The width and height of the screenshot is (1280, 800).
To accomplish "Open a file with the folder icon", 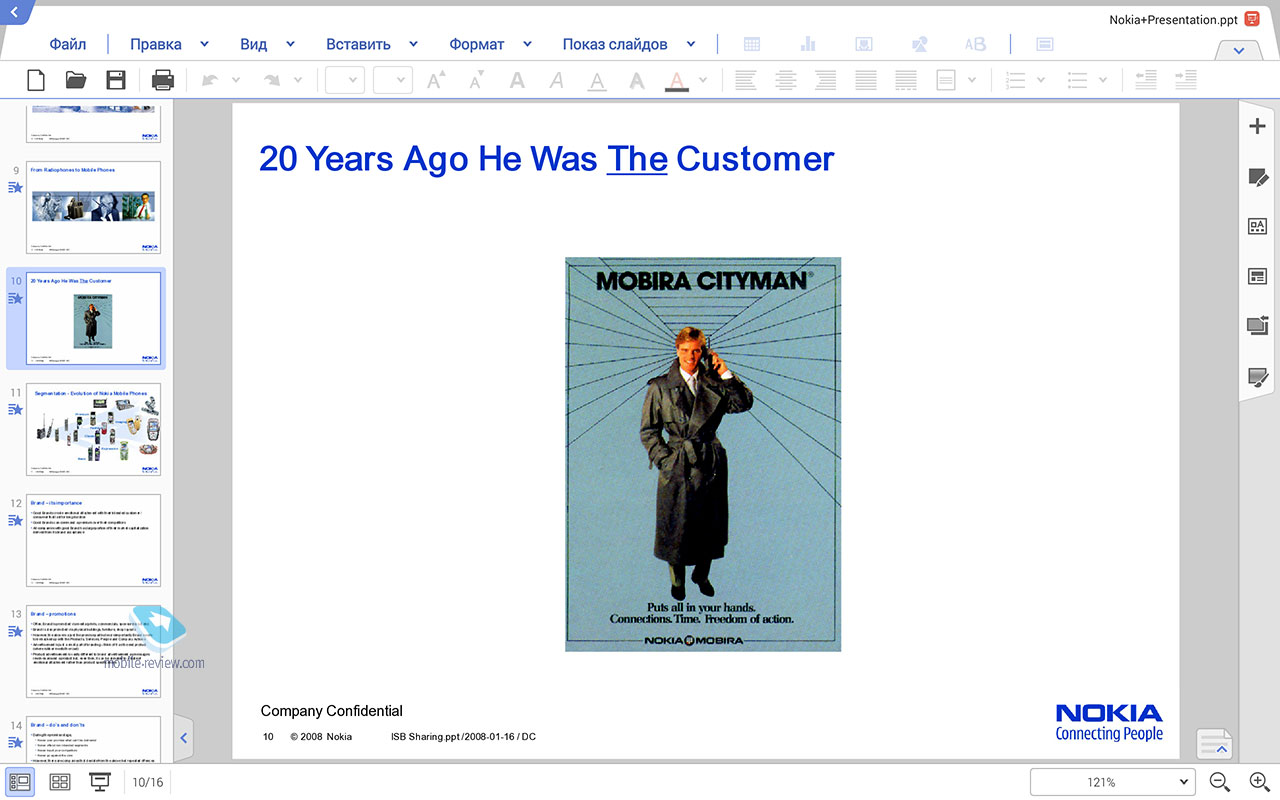I will pyautogui.click(x=76, y=80).
